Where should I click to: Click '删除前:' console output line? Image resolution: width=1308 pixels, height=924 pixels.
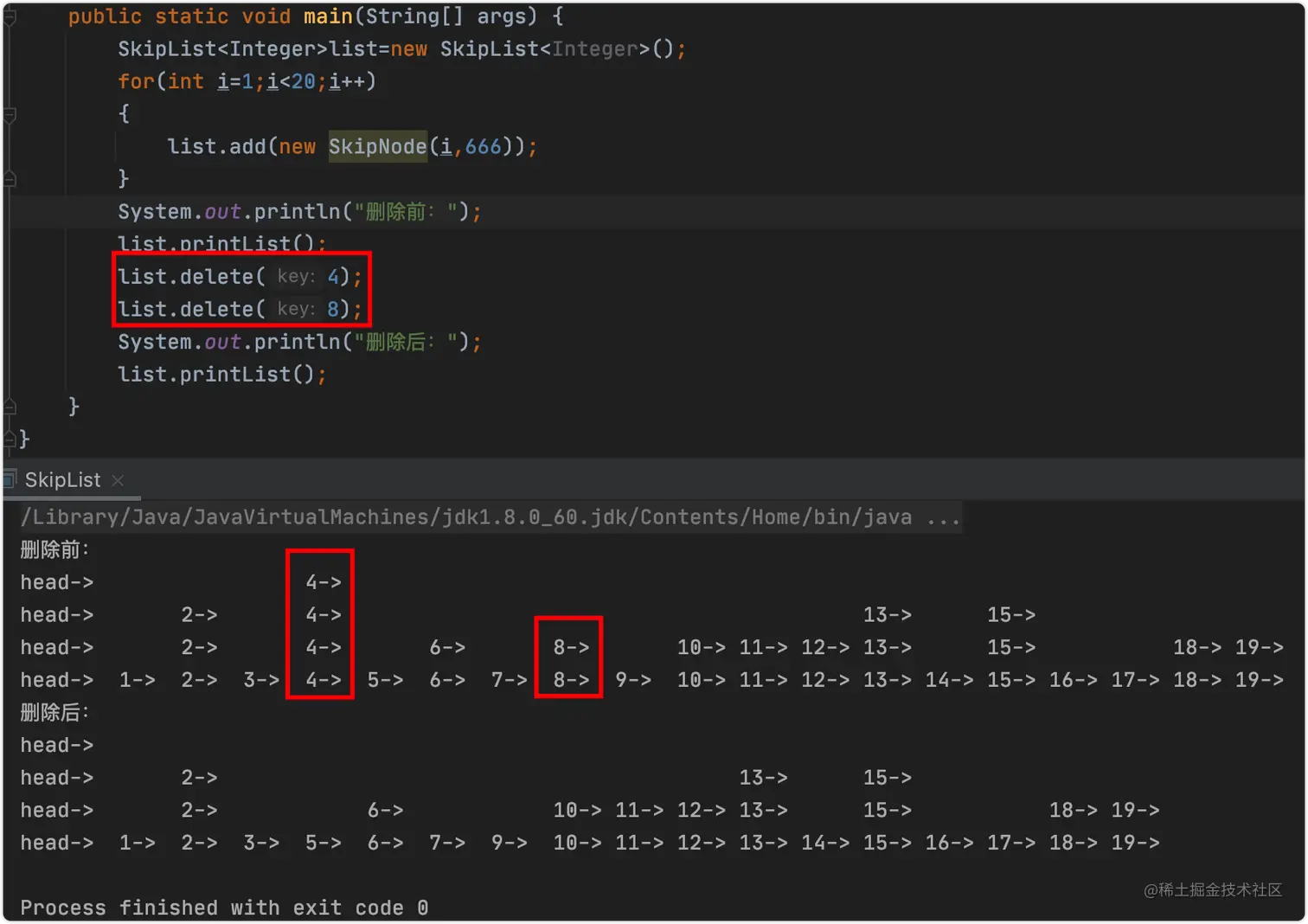[x=55, y=550]
